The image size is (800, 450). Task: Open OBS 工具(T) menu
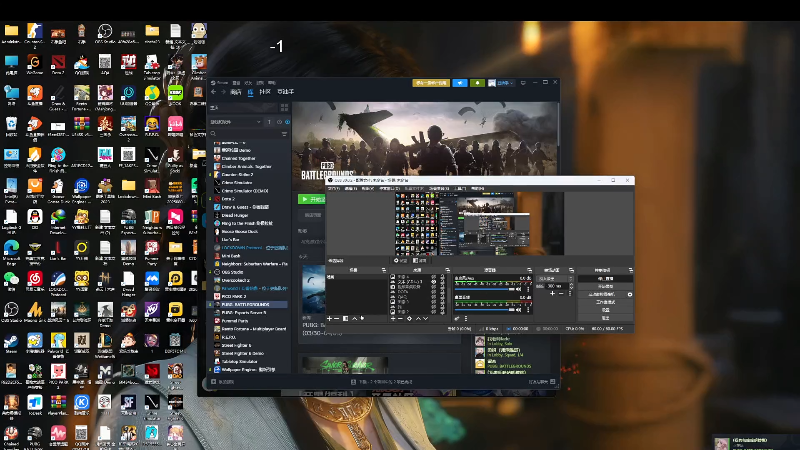point(460,188)
